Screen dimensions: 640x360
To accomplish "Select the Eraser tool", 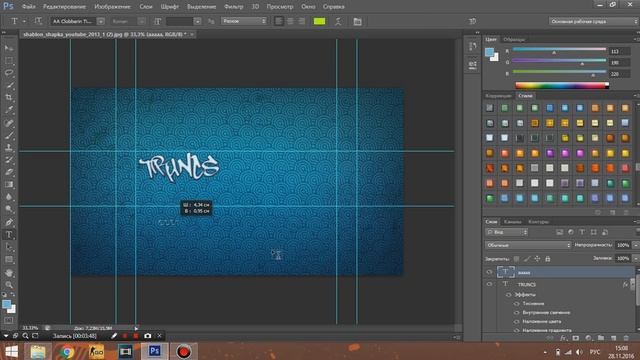I will pyautogui.click(x=9, y=172).
